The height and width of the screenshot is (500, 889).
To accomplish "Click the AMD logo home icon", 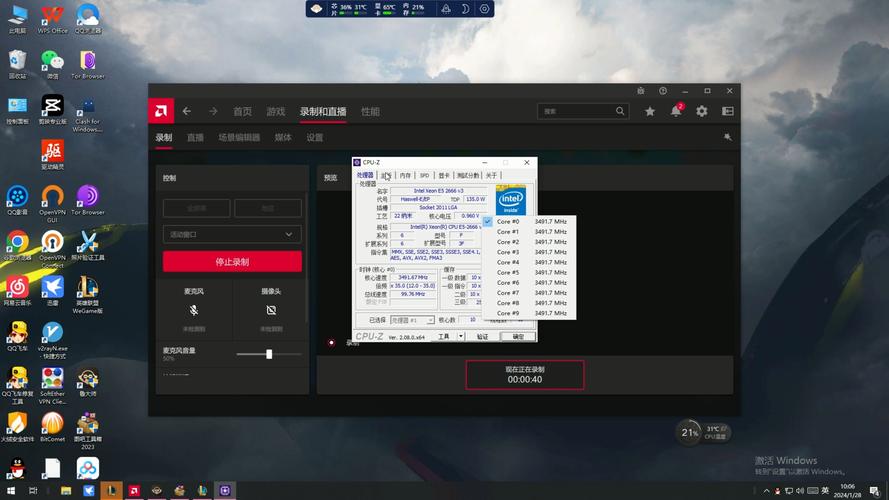I will (161, 111).
